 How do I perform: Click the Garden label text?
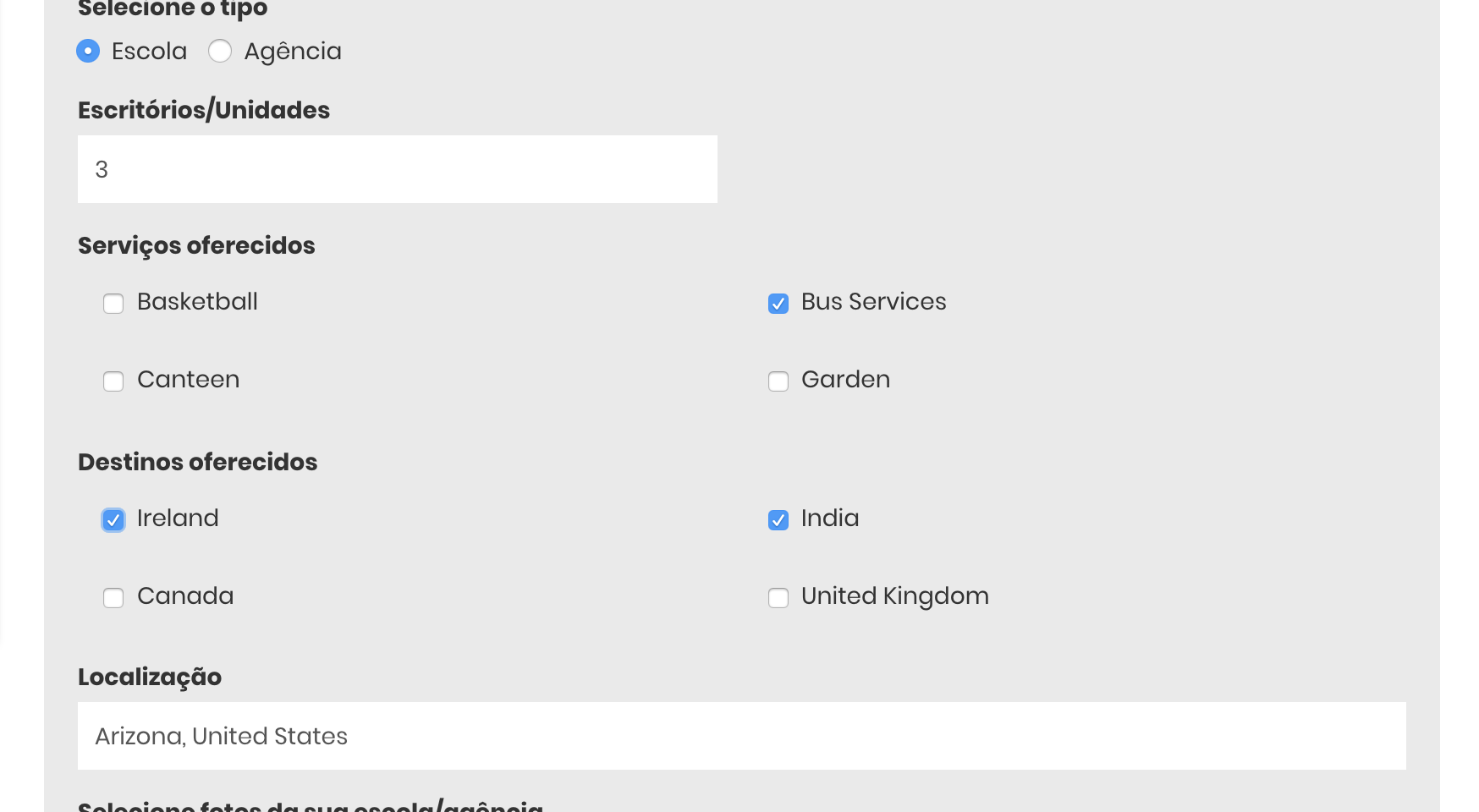click(x=846, y=379)
